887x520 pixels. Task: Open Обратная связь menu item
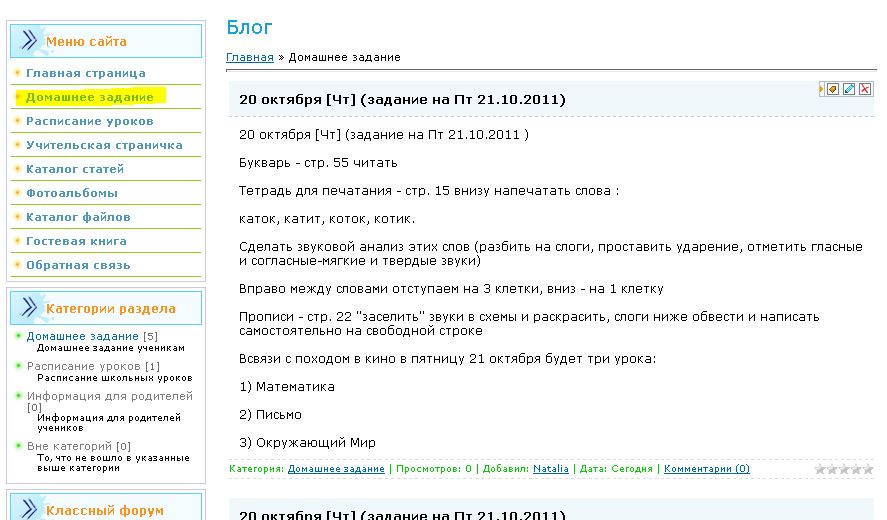pos(78,265)
